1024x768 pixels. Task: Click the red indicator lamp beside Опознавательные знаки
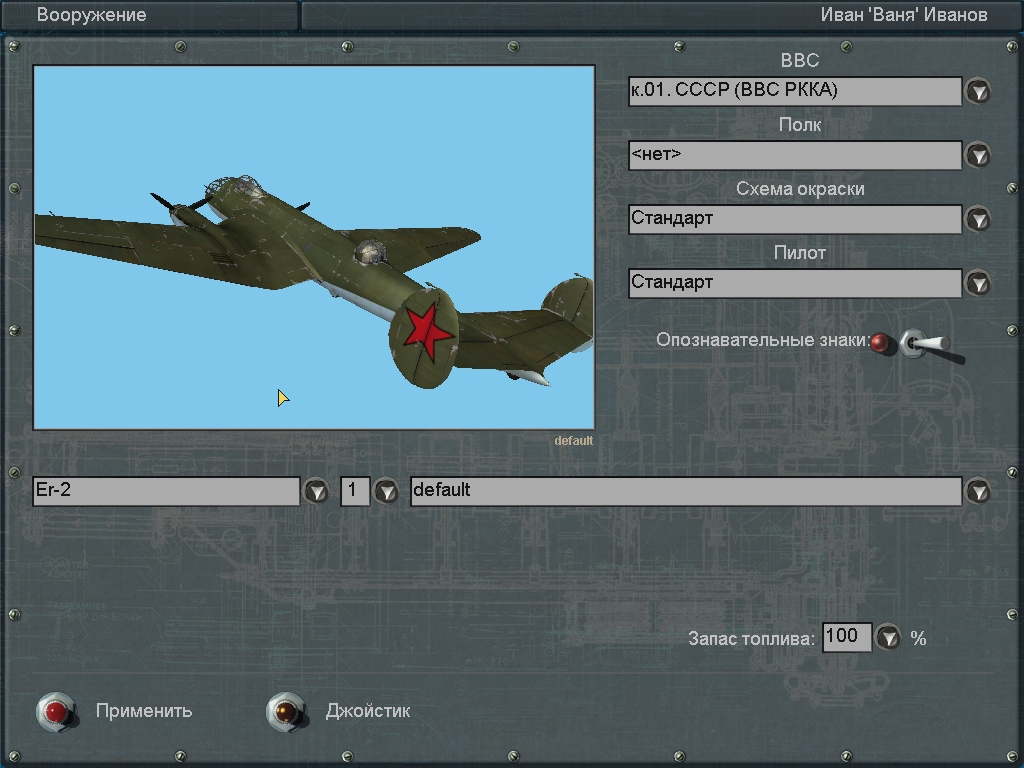pyautogui.click(x=880, y=343)
